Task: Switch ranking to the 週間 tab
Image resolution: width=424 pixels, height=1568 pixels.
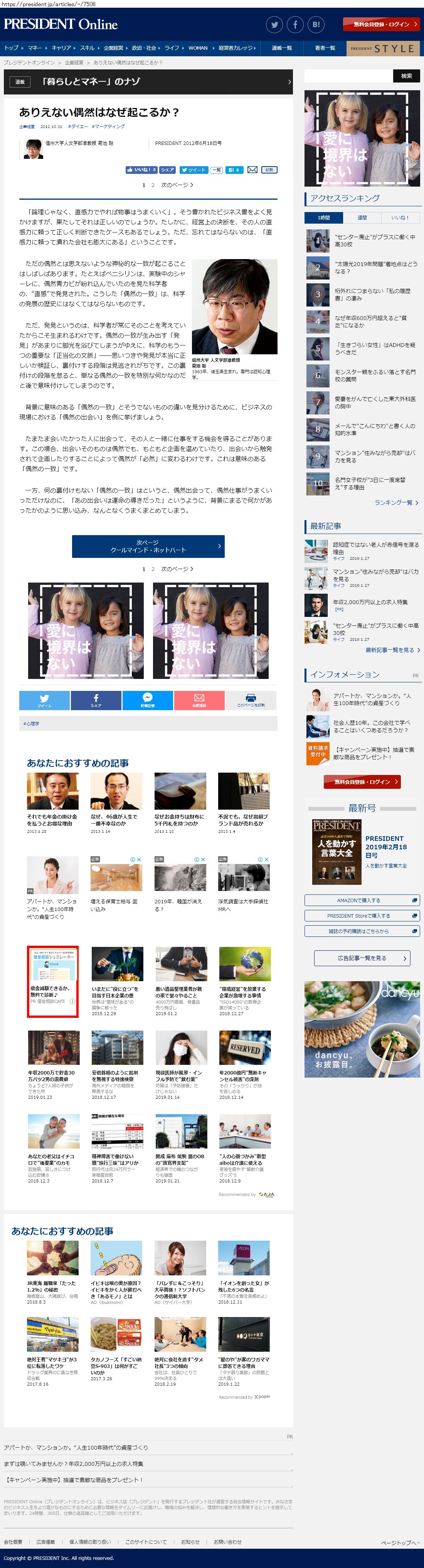Action: coord(362,217)
